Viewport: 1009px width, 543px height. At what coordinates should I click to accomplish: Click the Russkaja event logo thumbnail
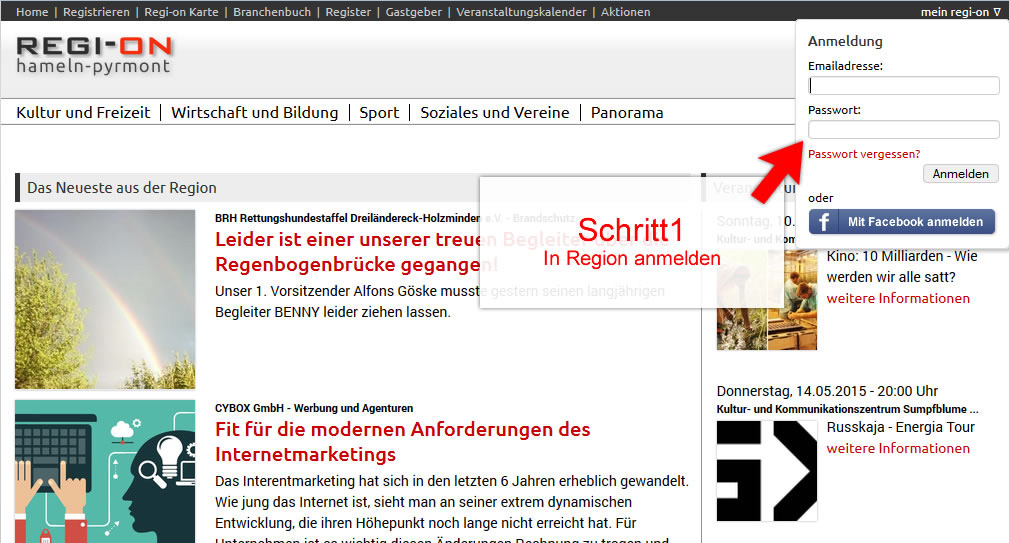click(x=767, y=471)
